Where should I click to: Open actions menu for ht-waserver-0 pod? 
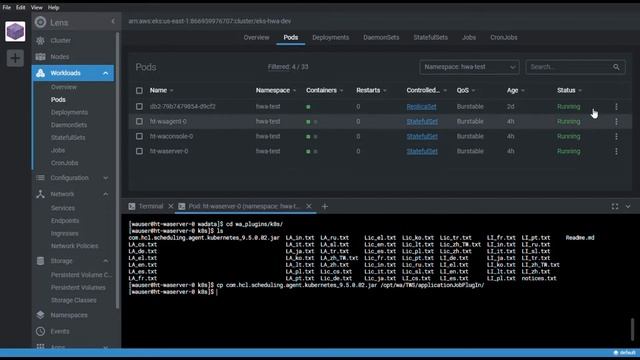coord(616,151)
